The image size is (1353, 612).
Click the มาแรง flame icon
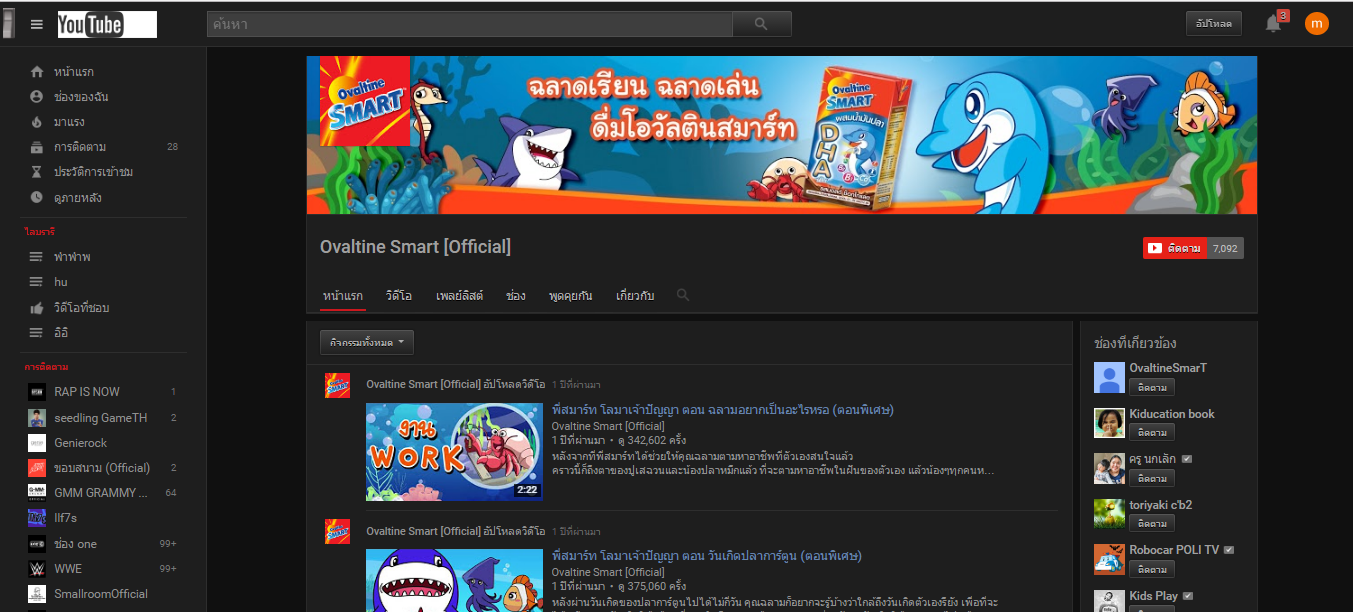[x=37, y=122]
